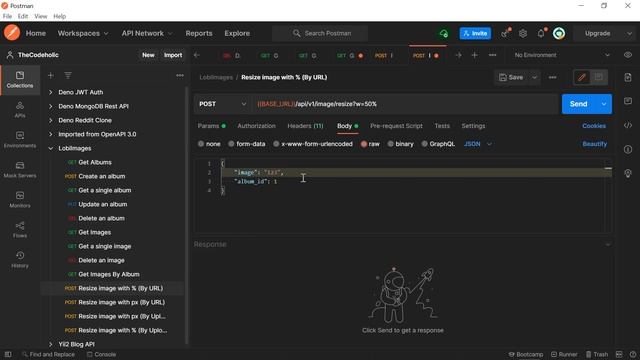Click the Search Postman field

320,33
